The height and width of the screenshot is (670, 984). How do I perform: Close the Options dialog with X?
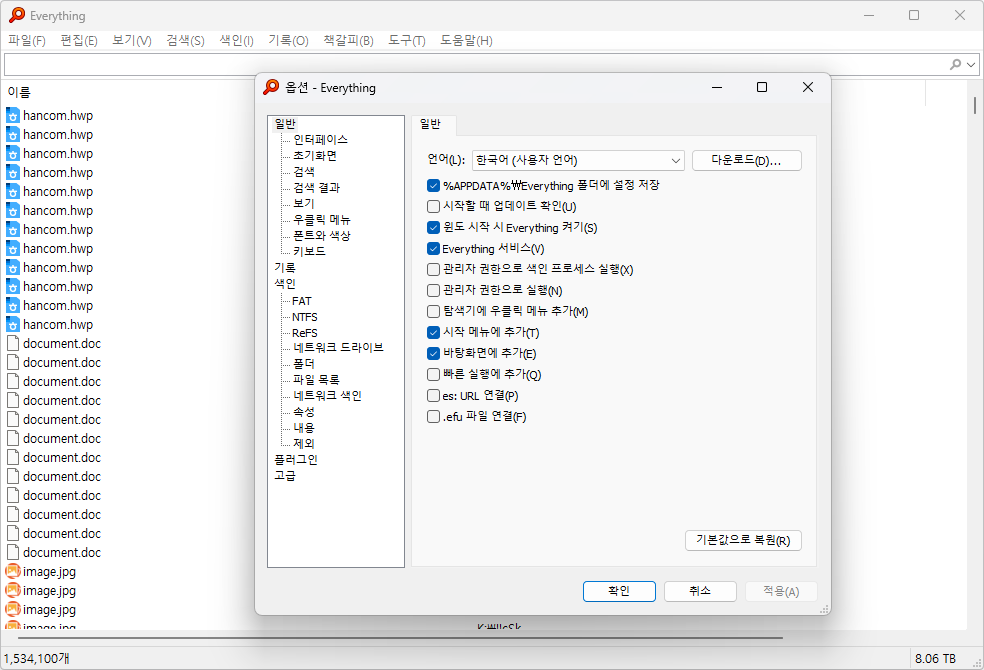coord(808,87)
